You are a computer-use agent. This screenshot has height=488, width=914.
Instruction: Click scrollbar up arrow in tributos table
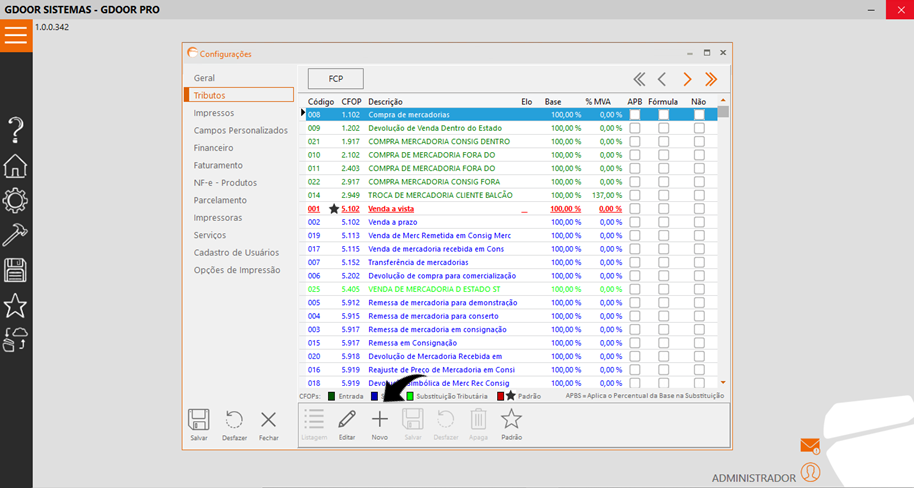pos(723,100)
